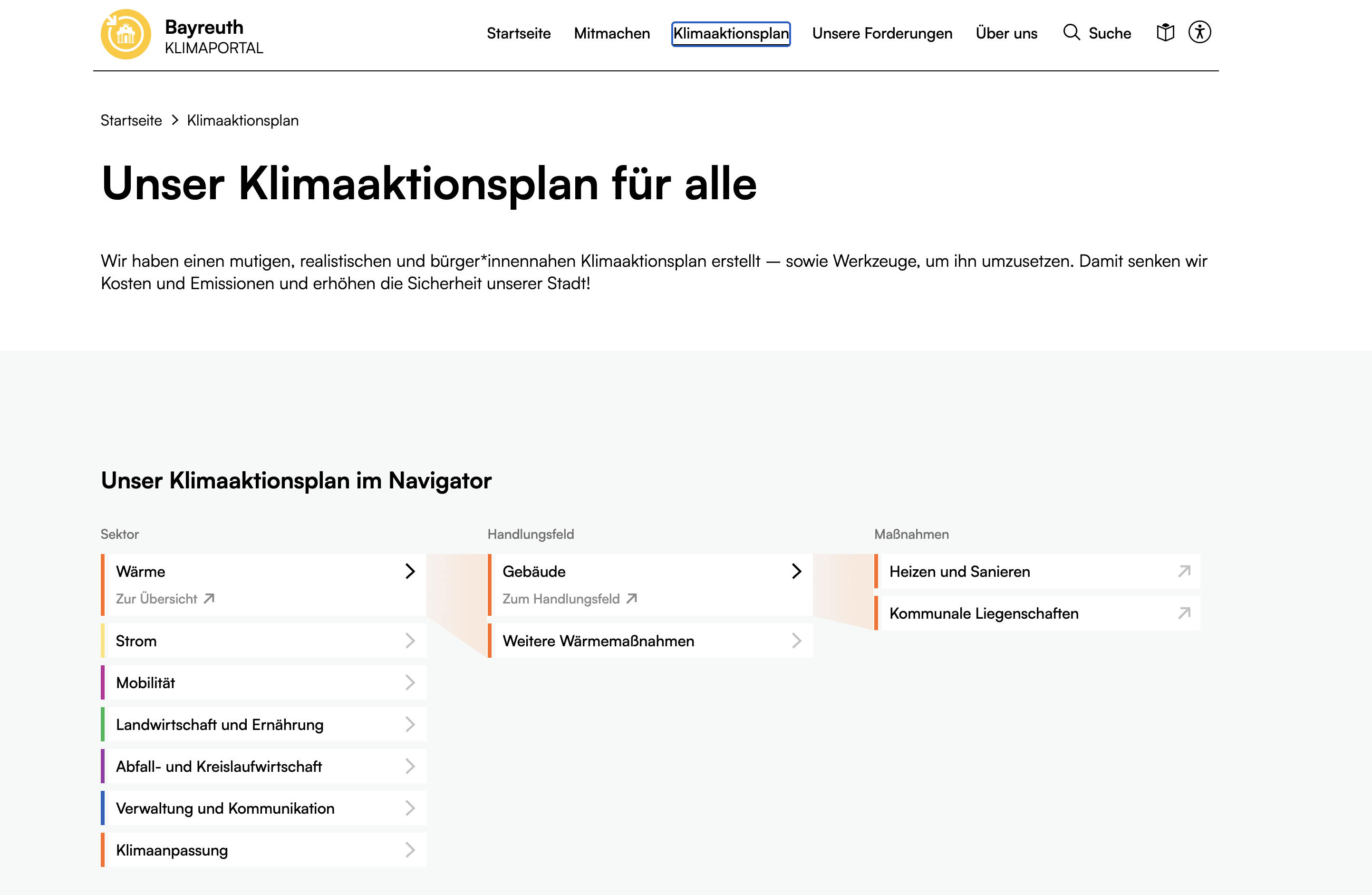Choose Verwaltung und Kommunikation sector
1372x895 pixels.
pos(225,808)
